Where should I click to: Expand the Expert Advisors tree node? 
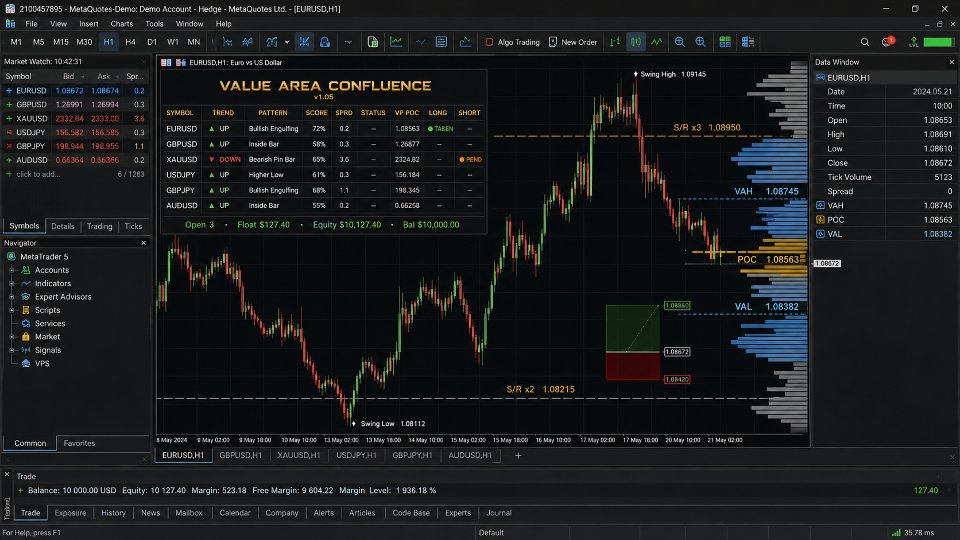(12, 296)
